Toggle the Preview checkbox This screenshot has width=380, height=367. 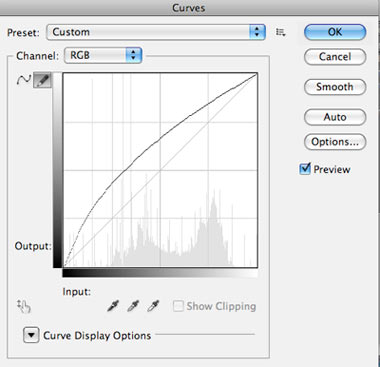click(305, 169)
